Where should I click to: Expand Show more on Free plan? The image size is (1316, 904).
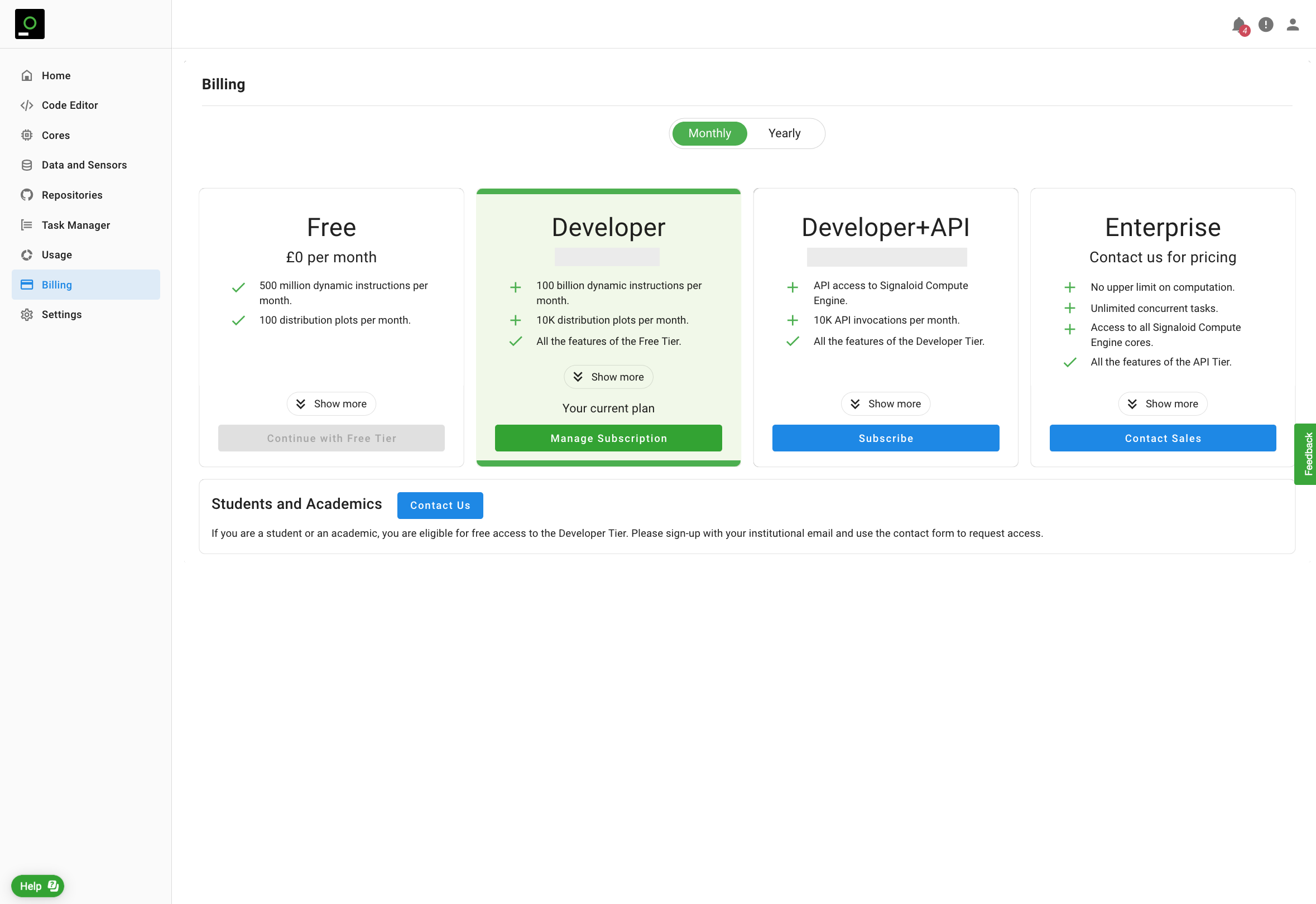[x=332, y=404]
